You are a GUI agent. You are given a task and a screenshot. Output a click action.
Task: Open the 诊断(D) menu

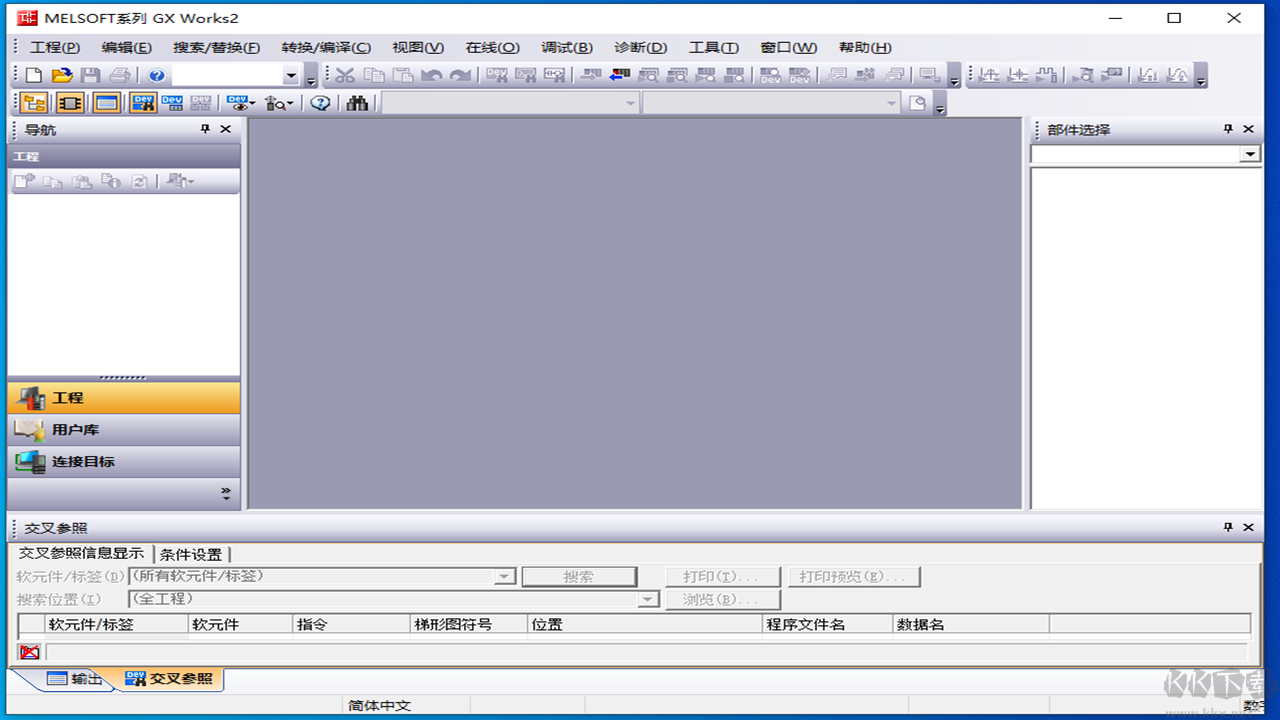click(x=641, y=47)
